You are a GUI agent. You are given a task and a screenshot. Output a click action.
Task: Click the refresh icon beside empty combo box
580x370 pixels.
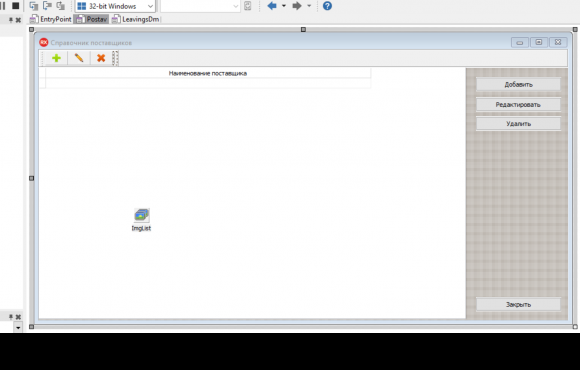[248, 6]
